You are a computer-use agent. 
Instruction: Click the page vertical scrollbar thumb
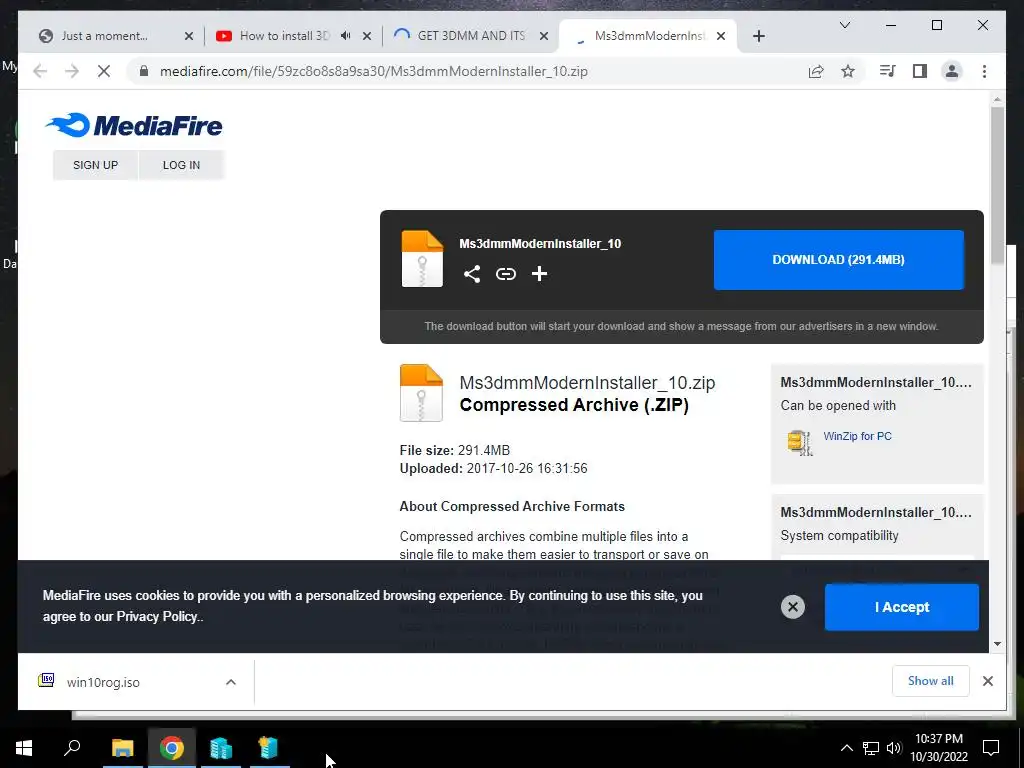pos(997,186)
